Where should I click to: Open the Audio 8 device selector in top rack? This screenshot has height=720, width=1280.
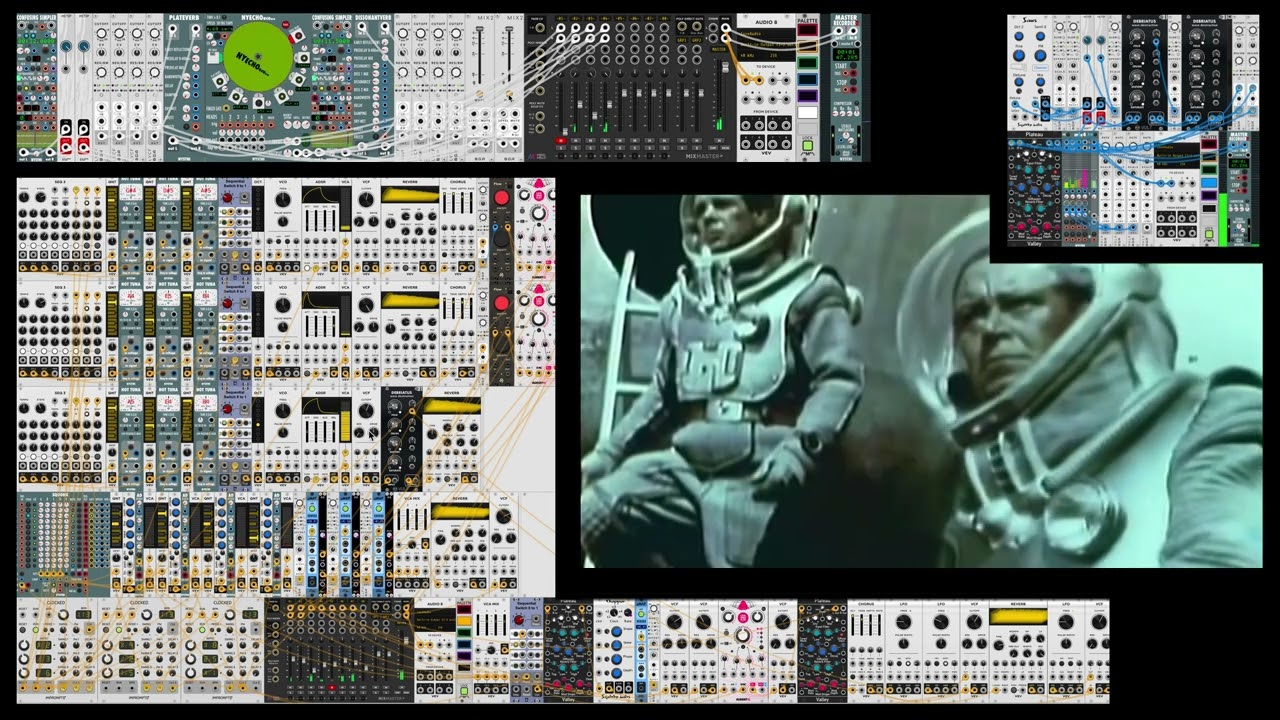767,45
